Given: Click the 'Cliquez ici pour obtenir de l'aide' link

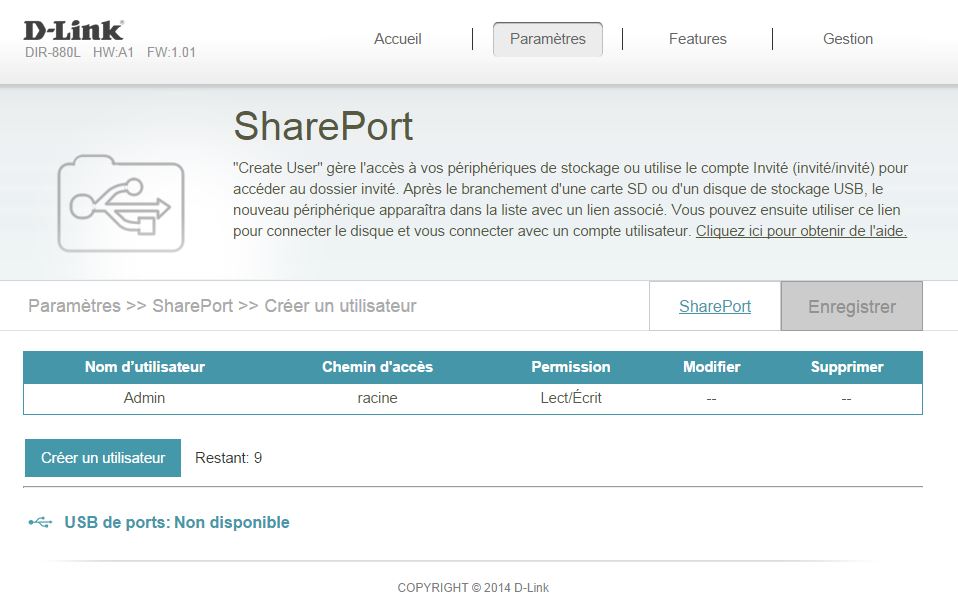Looking at the screenshot, I should (x=800, y=231).
